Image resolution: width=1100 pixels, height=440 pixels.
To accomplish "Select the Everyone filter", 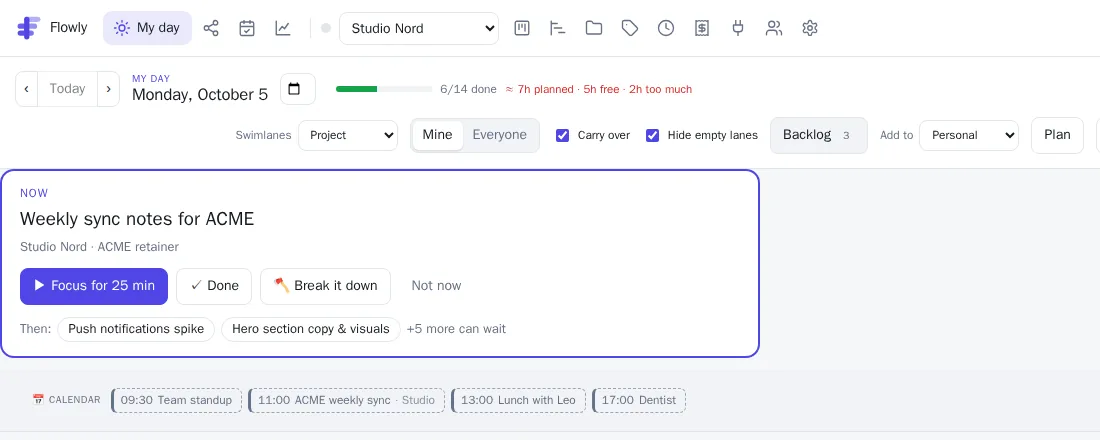I will coord(499,135).
